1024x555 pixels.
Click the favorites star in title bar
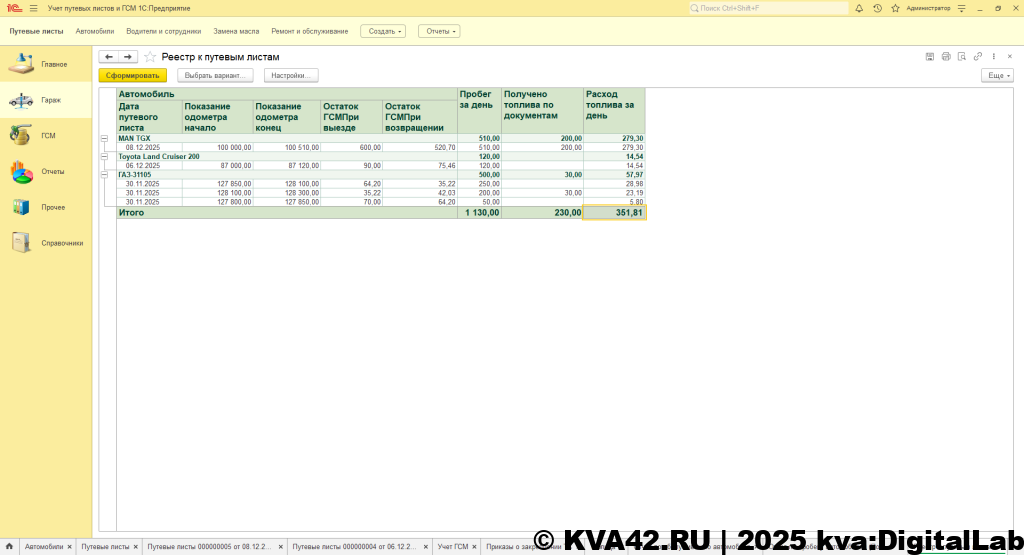(x=893, y=8)
